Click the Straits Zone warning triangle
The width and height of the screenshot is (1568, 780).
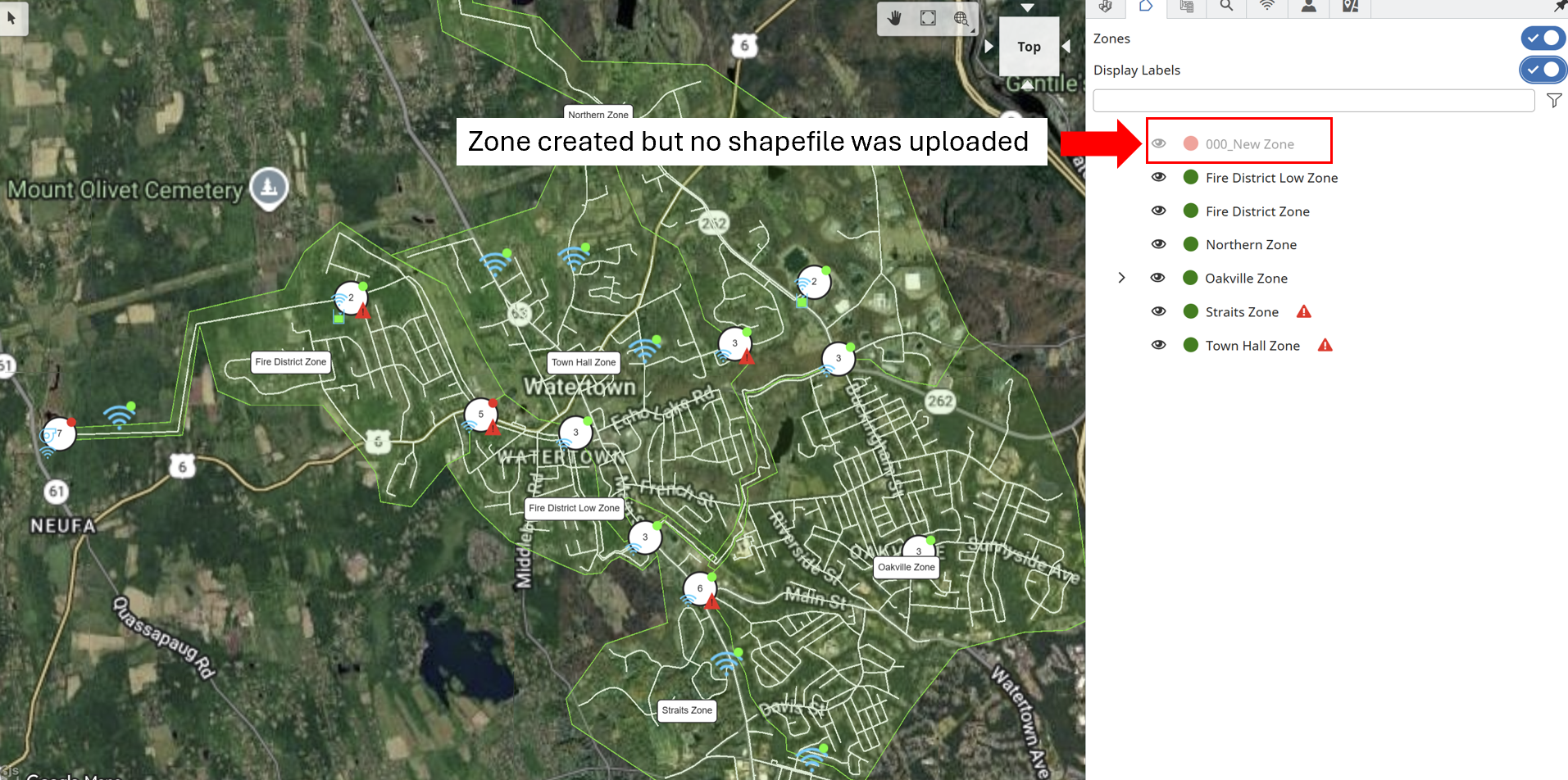click(x=1304, y=312)
